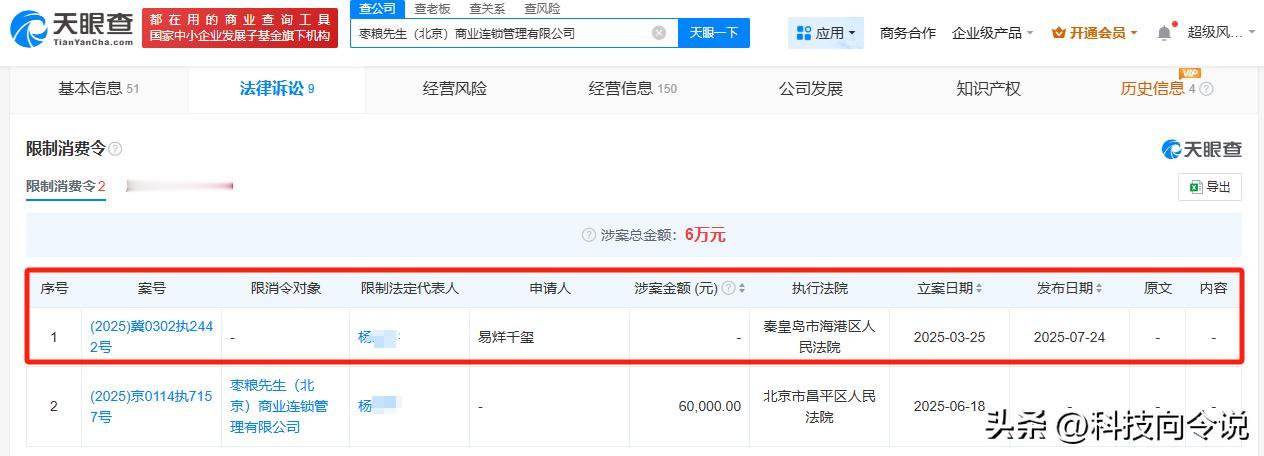The width and height of the screenshot is (1264, 456).
Task: Click the 案号 column header
Action: point(152,288)
